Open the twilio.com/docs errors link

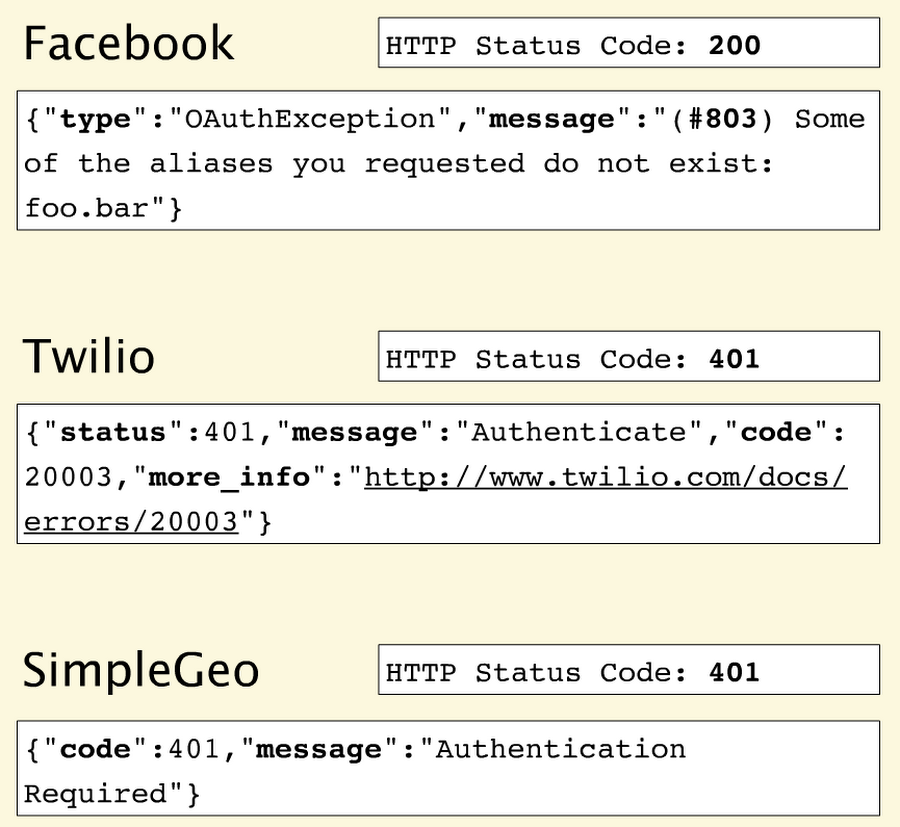click(x=605, y=477)
